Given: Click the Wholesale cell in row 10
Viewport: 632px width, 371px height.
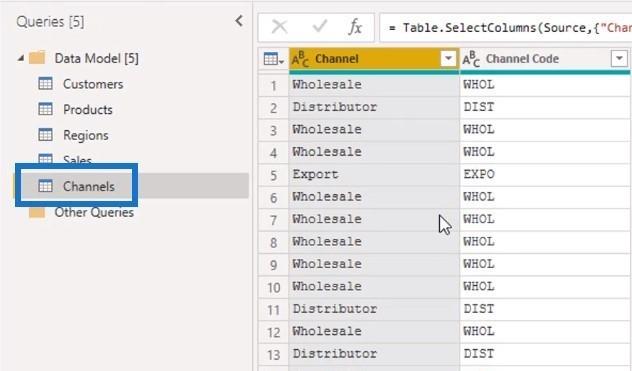Looking at the screenshot, I should click(374, 287).
